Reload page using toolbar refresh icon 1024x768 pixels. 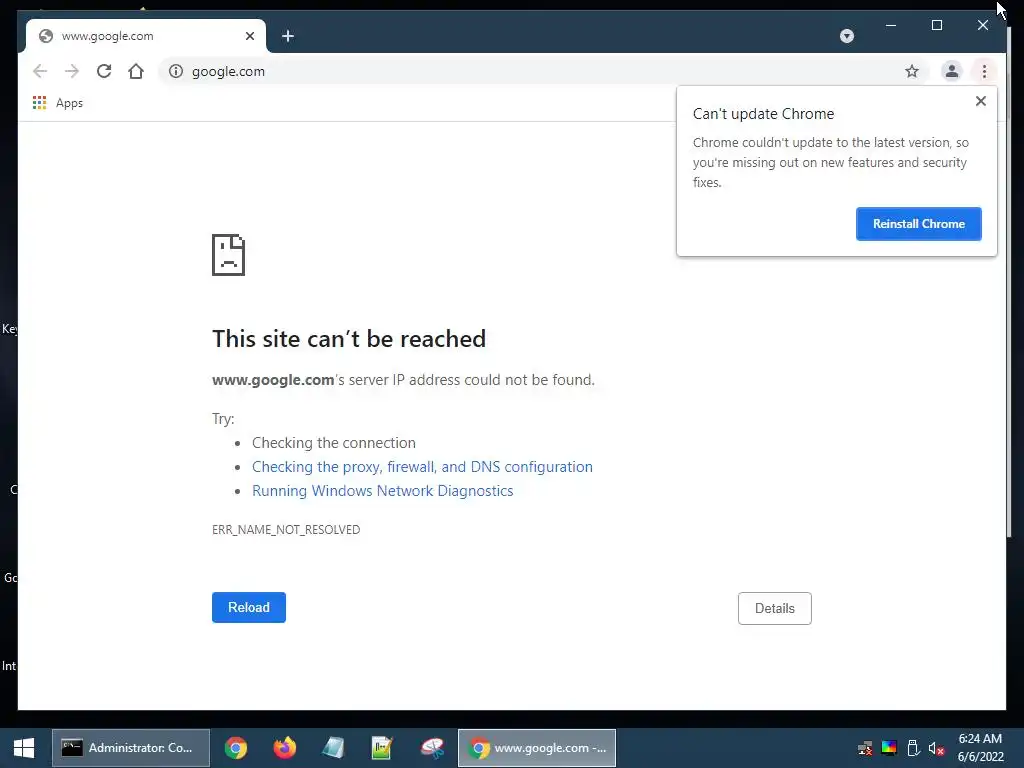pyautogui.click(x=104, y=71)
